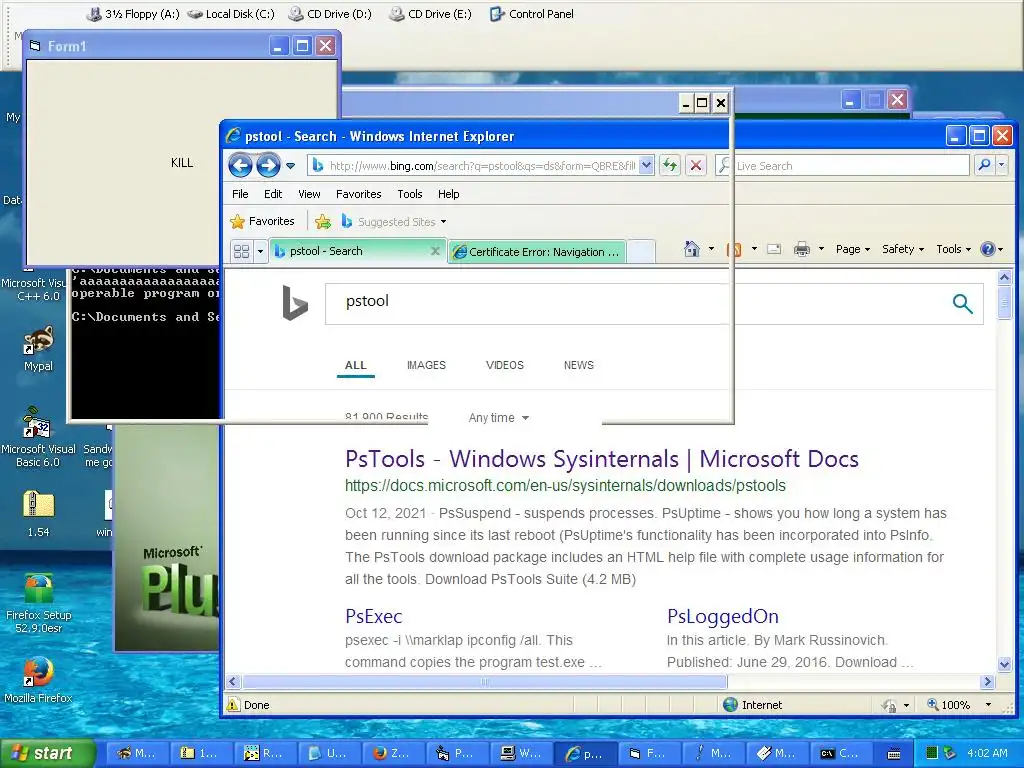Click the KILL label in Form1

click(182, 163)
